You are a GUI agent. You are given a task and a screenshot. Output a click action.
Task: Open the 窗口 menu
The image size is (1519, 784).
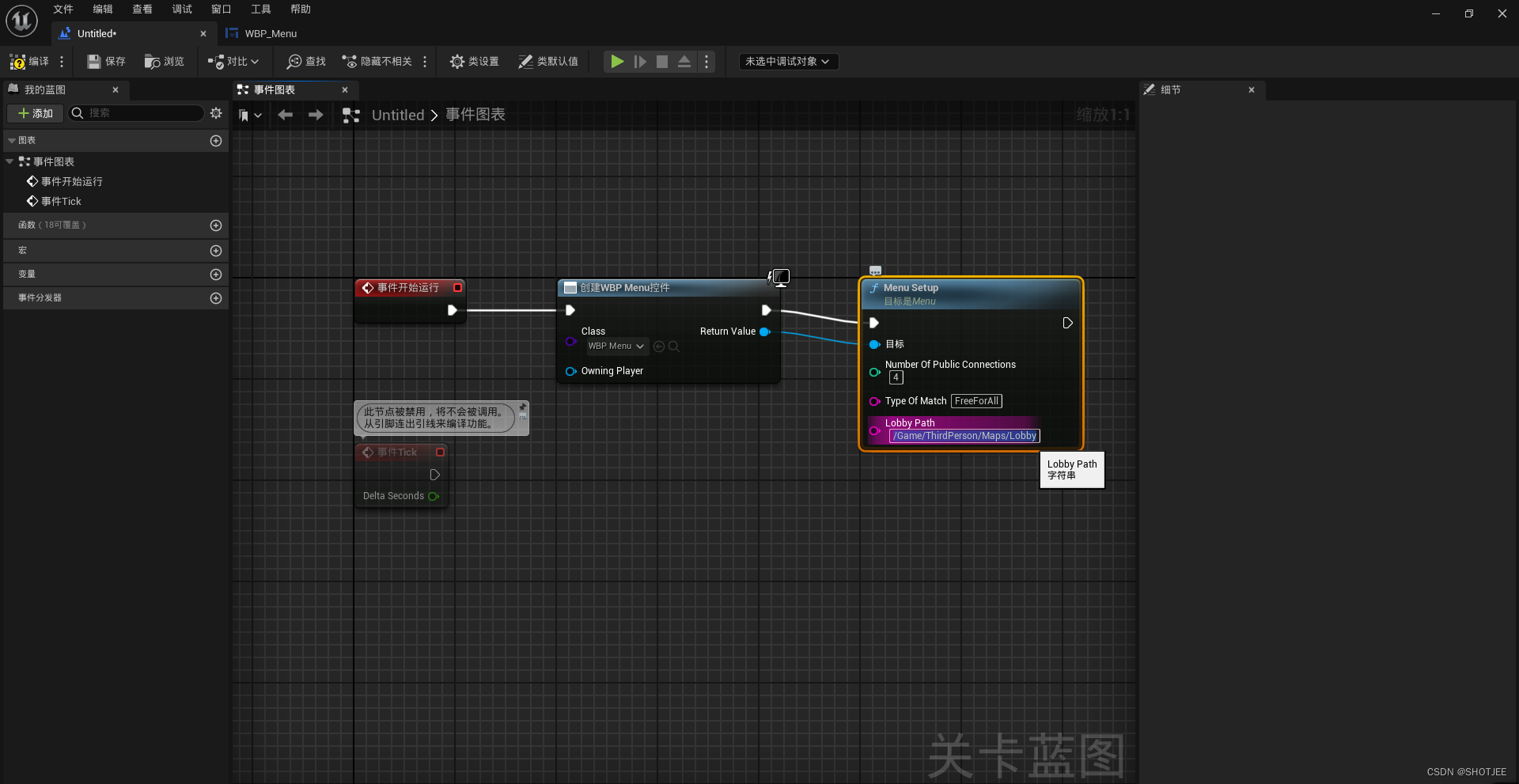point(221,9)
